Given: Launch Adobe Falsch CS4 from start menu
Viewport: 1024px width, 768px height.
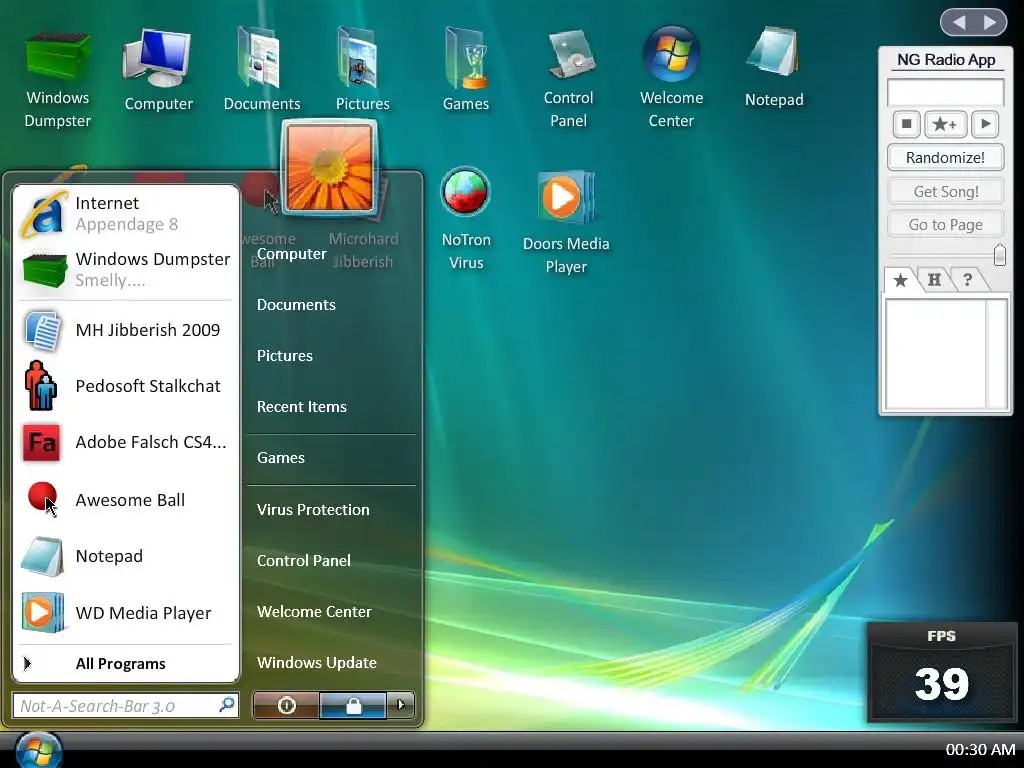Looking at the screenshot, I should pyautogui.click(x=126, y=442).
